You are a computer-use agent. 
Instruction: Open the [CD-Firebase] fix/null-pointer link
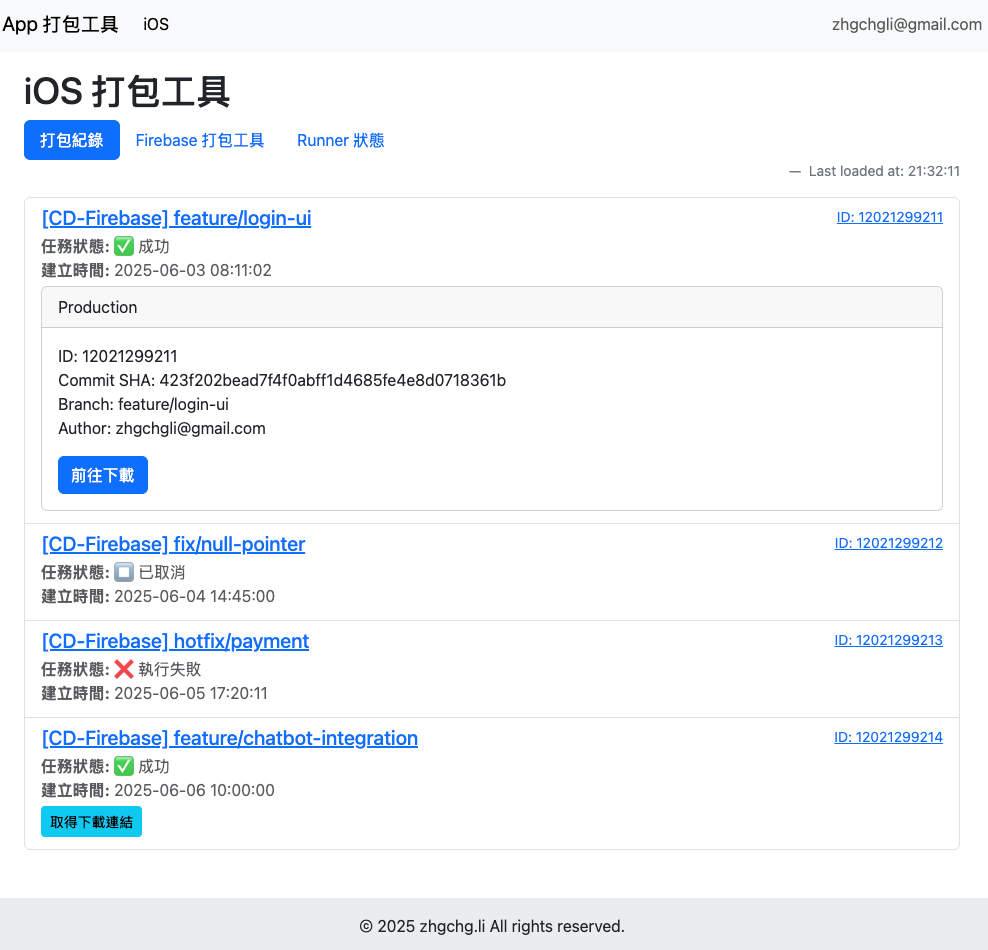(x=173, y=544)
